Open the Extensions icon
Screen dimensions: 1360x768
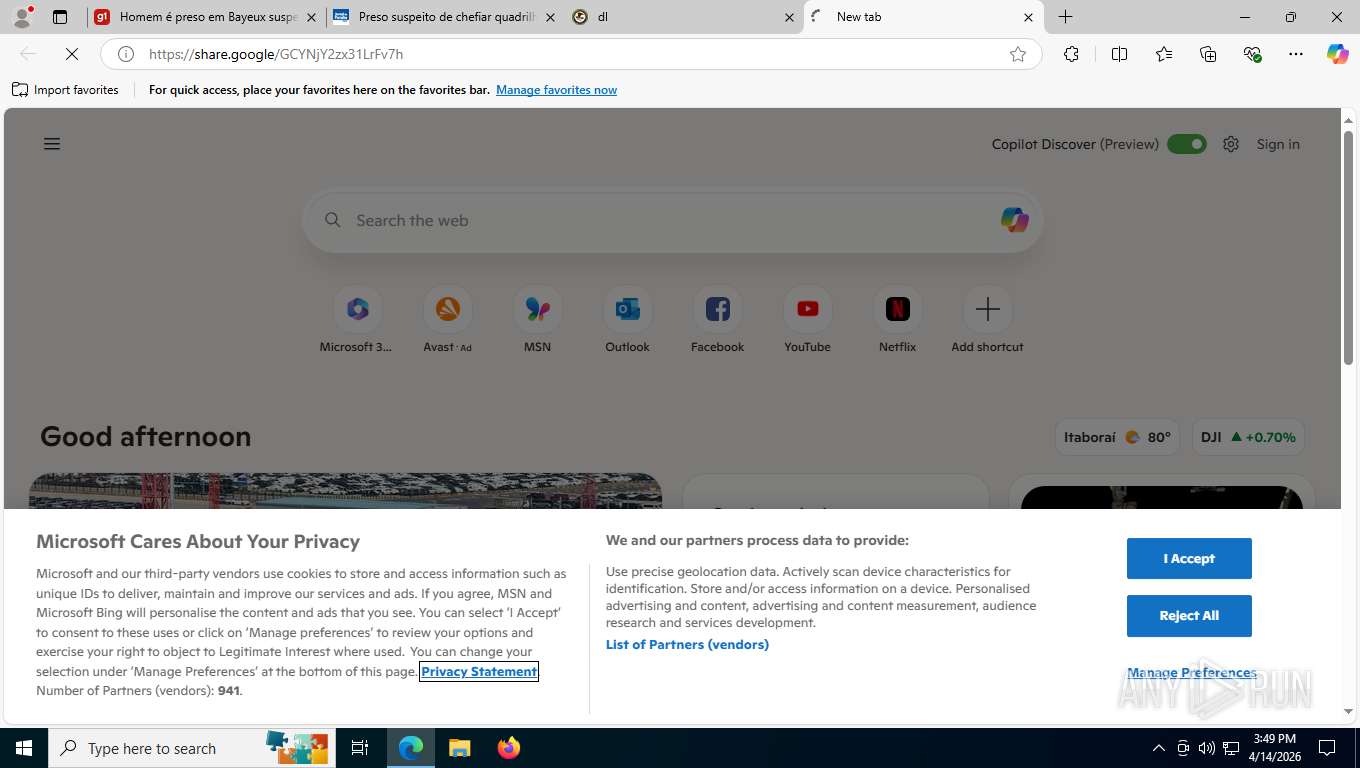click(1071, 54)
